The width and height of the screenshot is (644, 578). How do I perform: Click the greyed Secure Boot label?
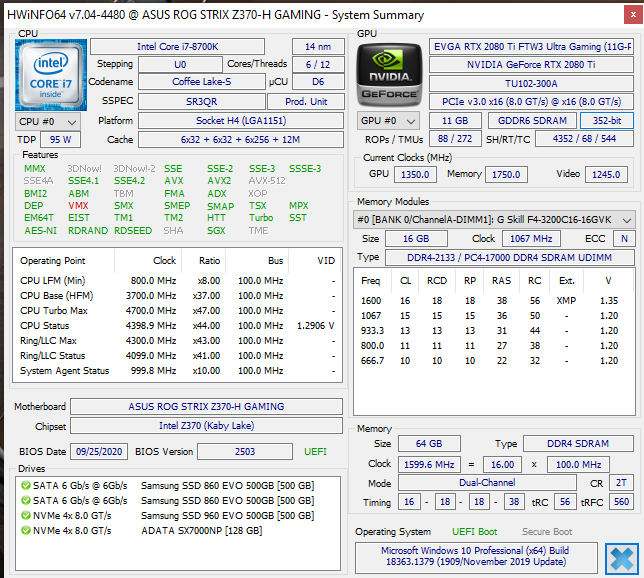coord(547,532)
